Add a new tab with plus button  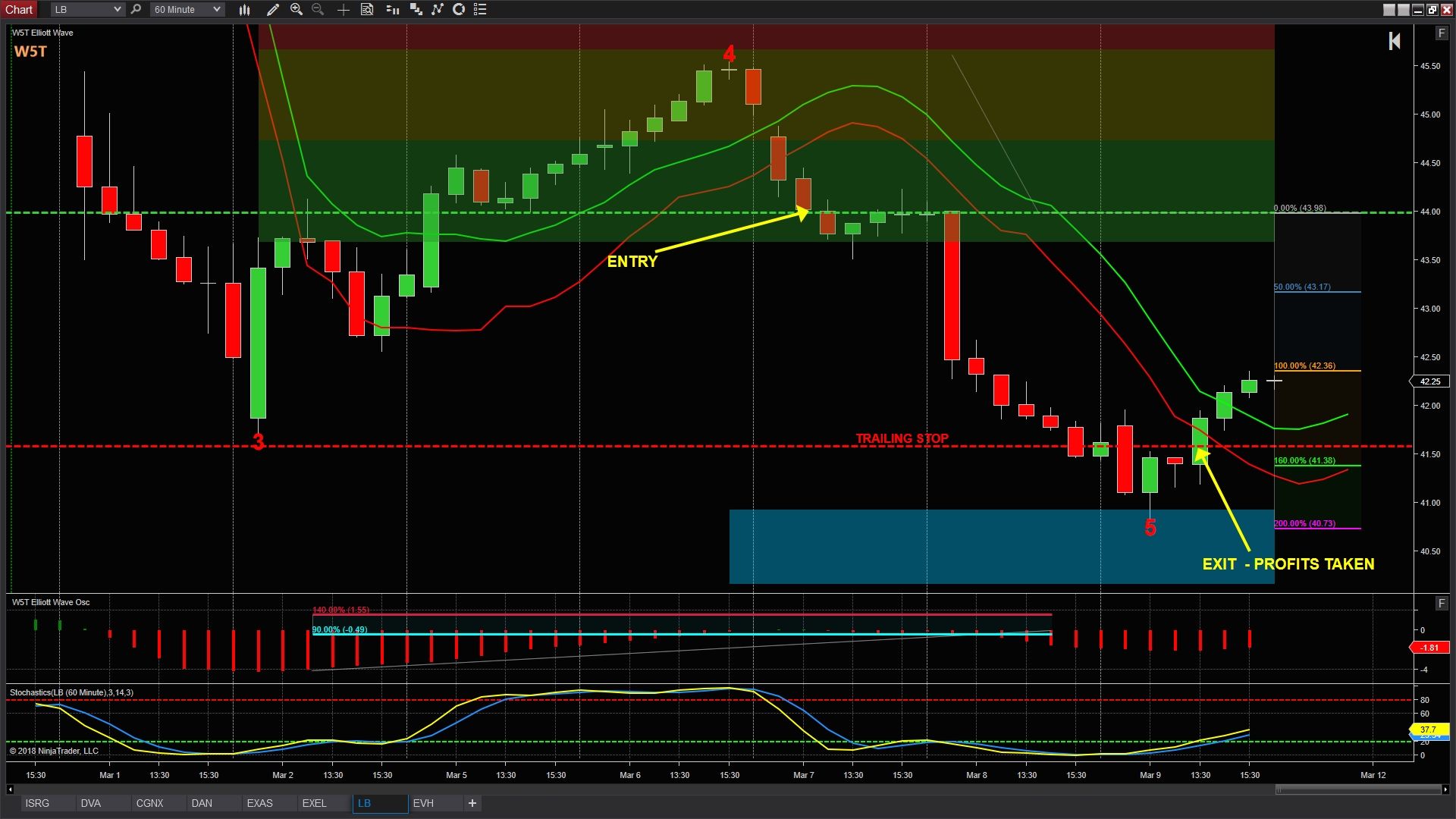tap(472, 803)
